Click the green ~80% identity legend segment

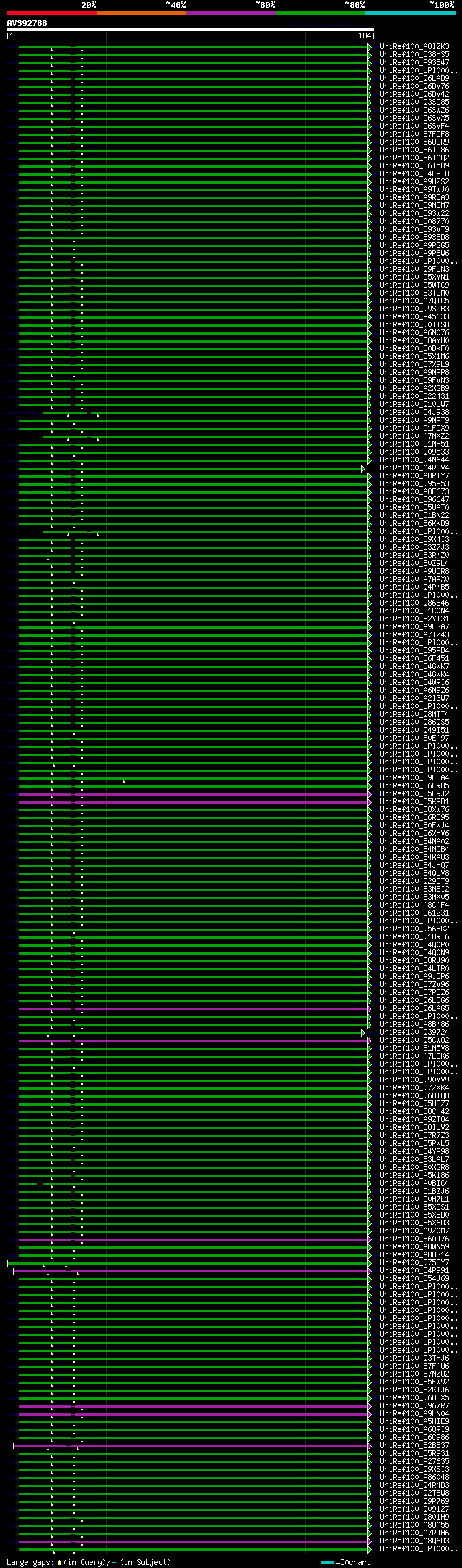[320, 13]
